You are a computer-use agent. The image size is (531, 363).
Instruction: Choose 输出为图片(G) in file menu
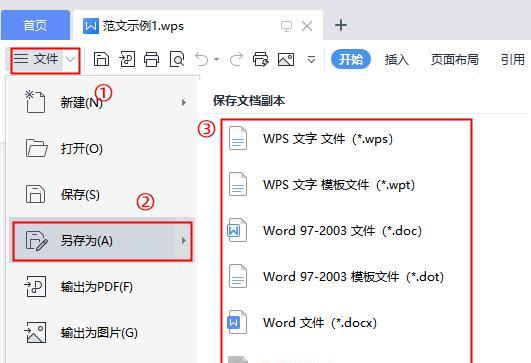pos(102,333)
